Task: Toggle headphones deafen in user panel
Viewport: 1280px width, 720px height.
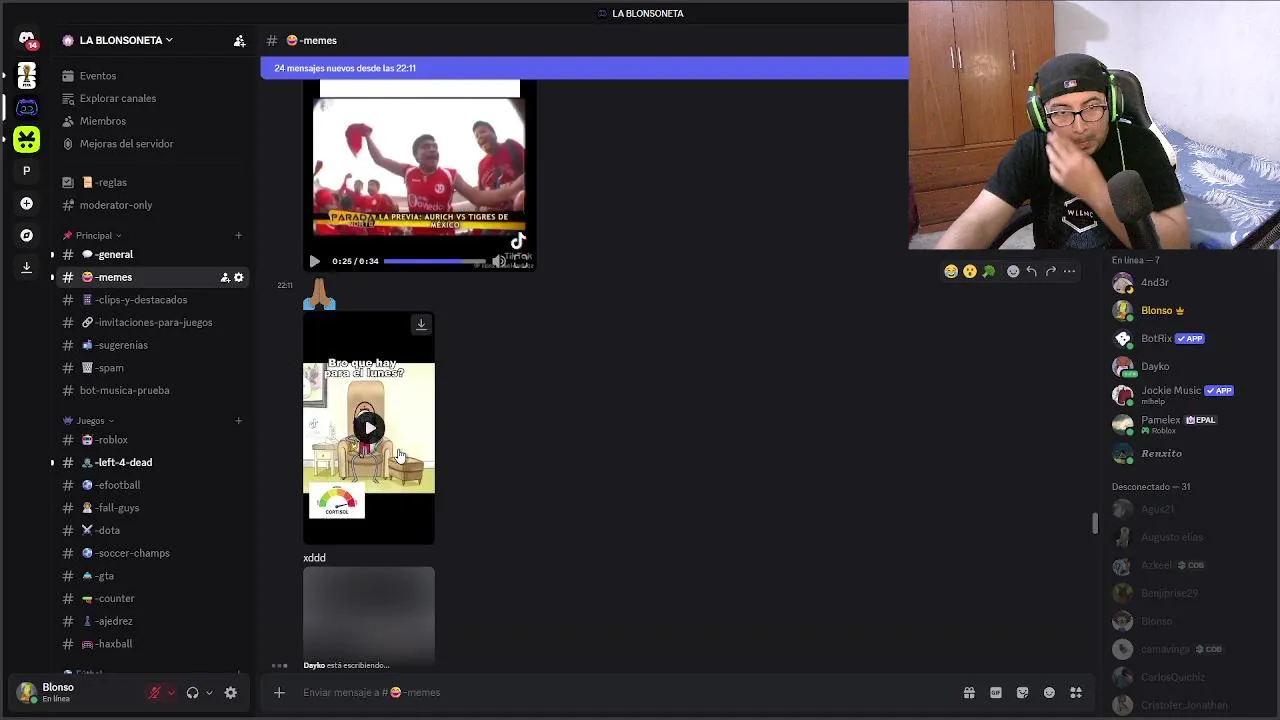Action: click(x=192, y=693)
